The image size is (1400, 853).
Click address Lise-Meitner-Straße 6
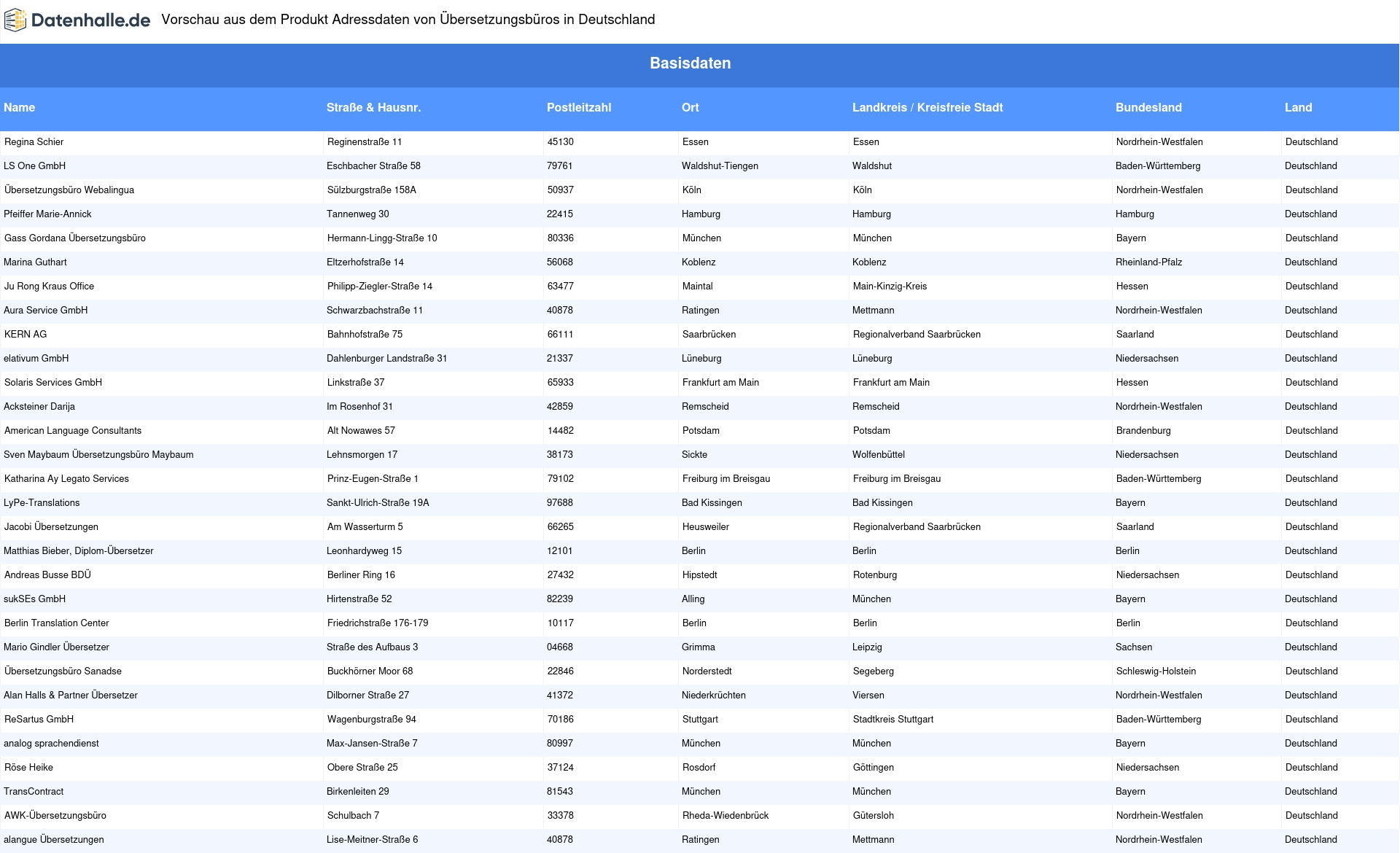[373, 840]
